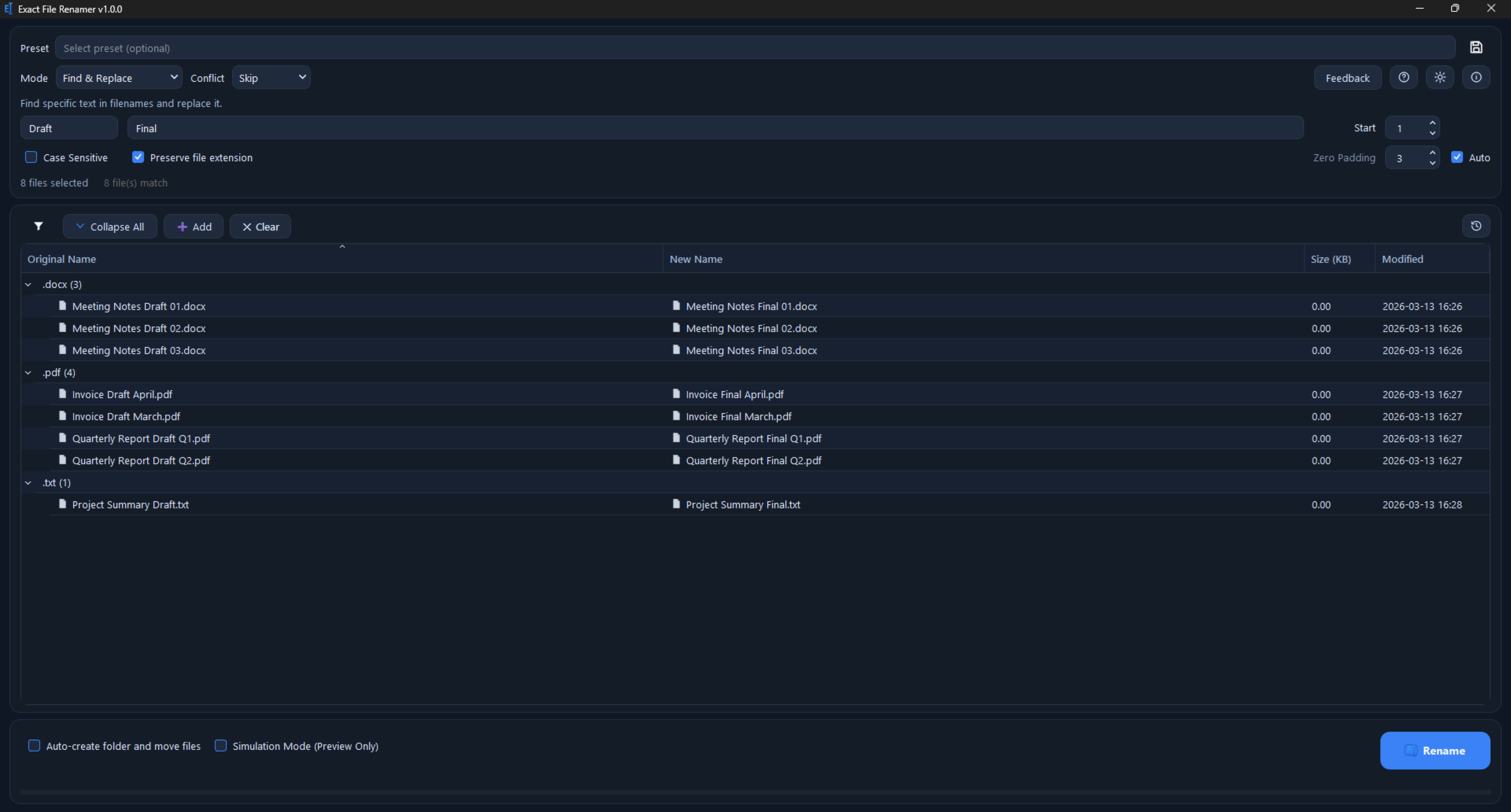
Task: Click the document icon beside Invoice Draft April.pdf
Action: pos(62,394)
